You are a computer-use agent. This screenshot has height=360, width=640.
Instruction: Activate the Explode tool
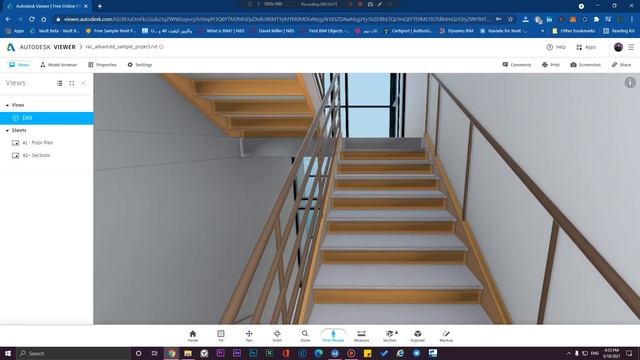(x=418, y=336)
